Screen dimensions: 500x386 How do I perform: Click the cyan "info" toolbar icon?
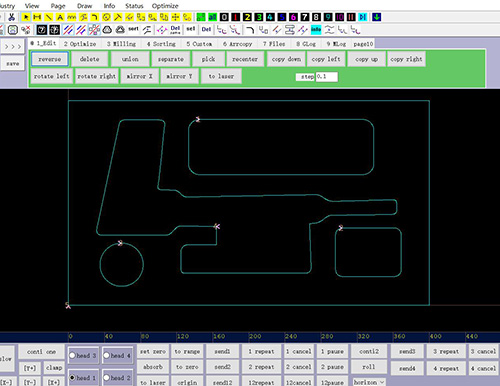[x=316, y=30]
